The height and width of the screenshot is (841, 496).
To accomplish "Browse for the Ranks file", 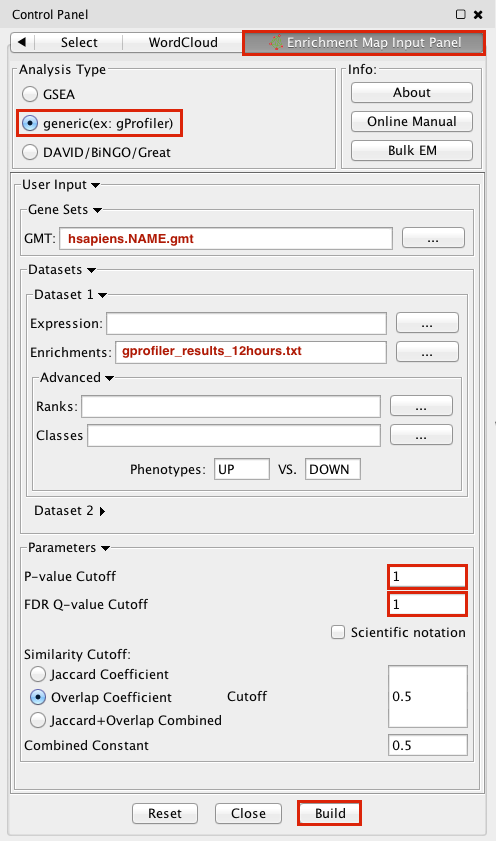I will (421, 406).
